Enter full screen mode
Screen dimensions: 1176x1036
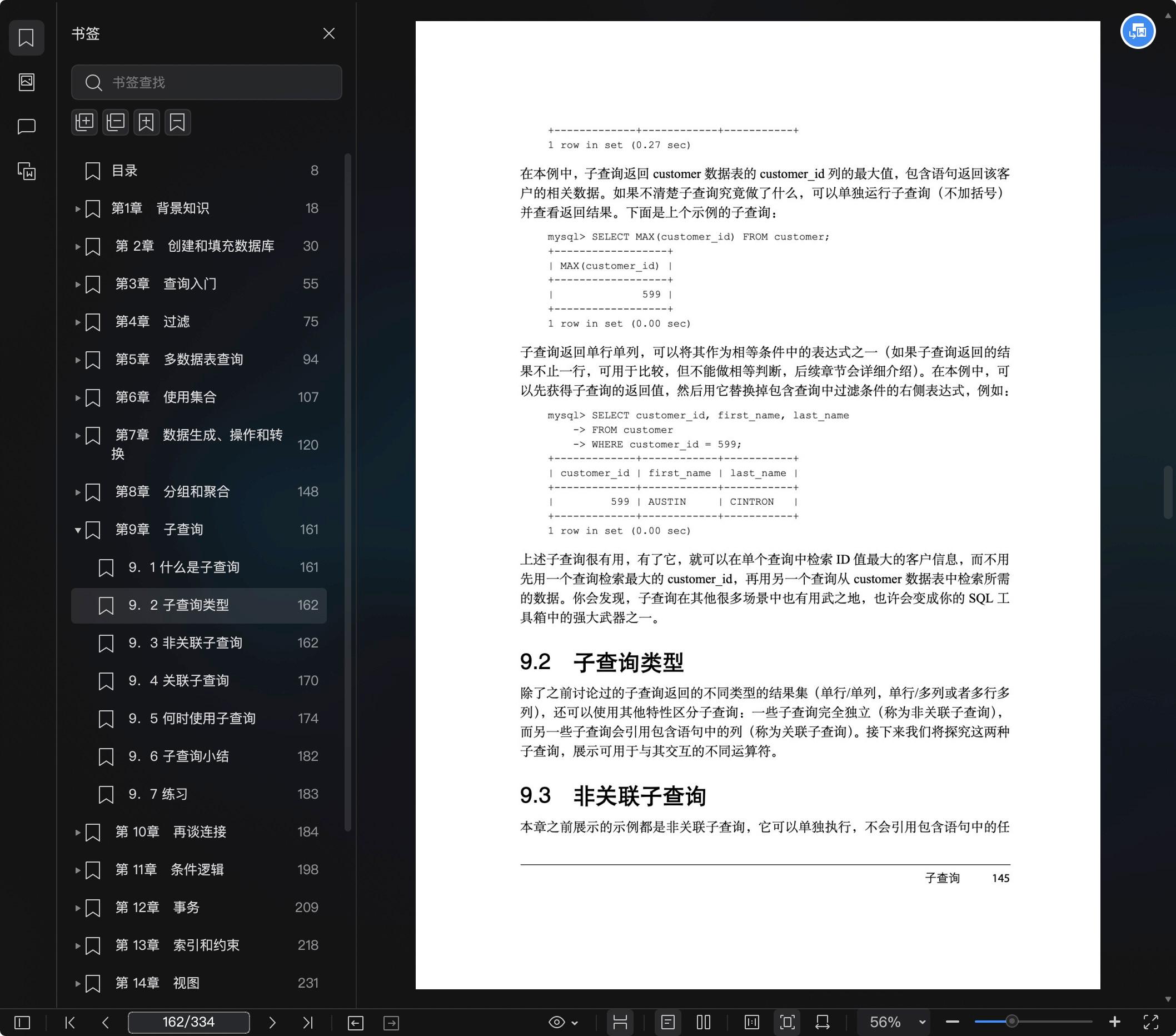point(1150,1022)
